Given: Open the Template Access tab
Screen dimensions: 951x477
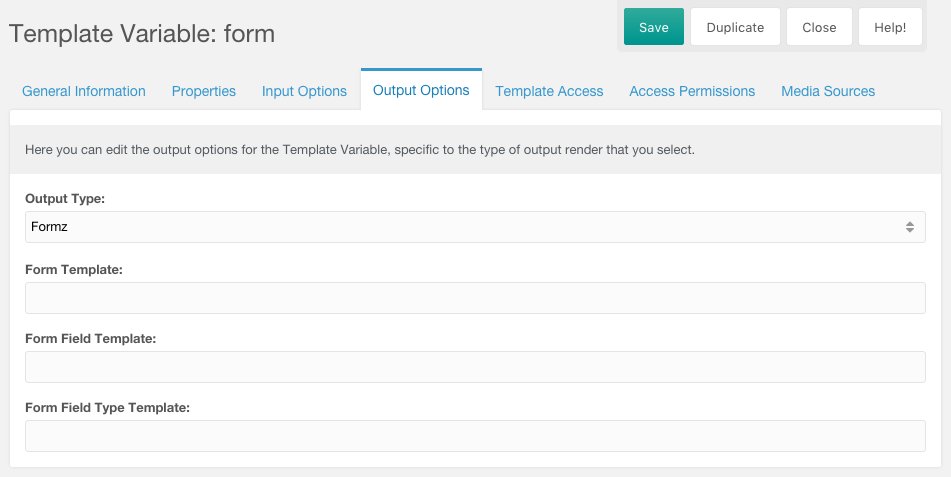Looking at the screenshot, I should point(549,91).
